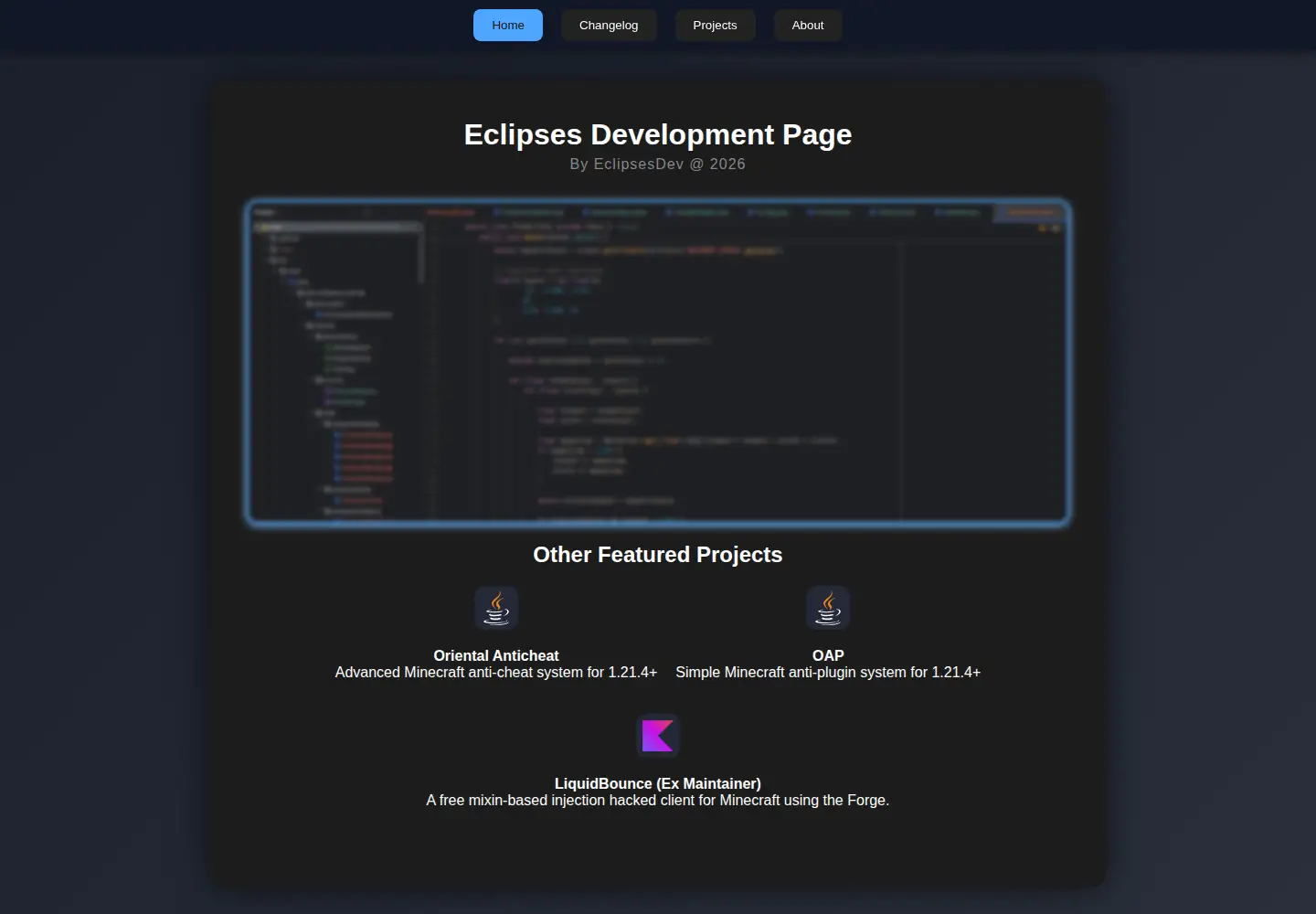1316x914 pixels.
Task: Select the Eclipses Development Page heading
Action: click(658, 134)
